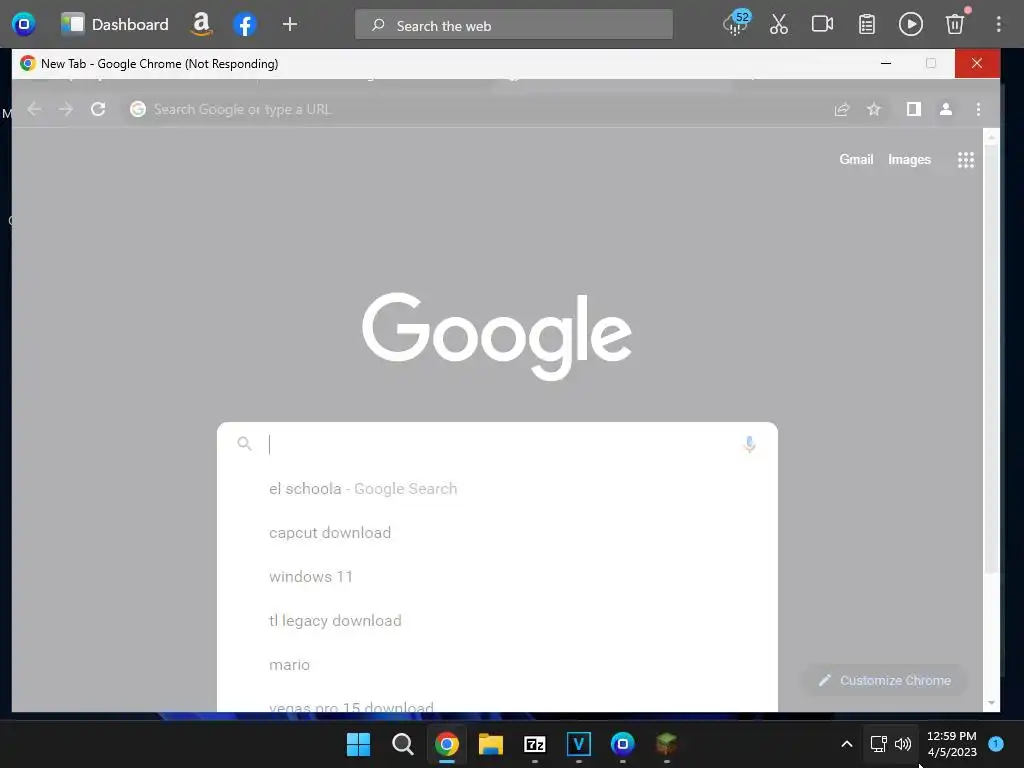
Task: Open the Facebook shortcut icon
Action: click(244, 25)
